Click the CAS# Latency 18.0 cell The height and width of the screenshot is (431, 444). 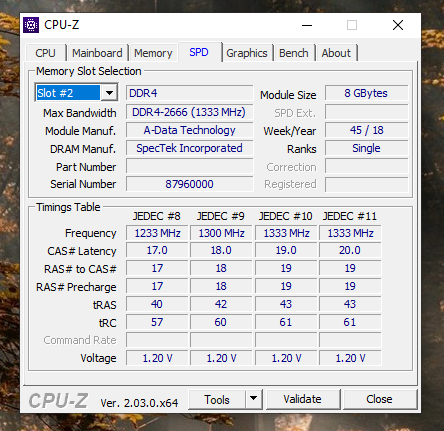click(221, 250)
